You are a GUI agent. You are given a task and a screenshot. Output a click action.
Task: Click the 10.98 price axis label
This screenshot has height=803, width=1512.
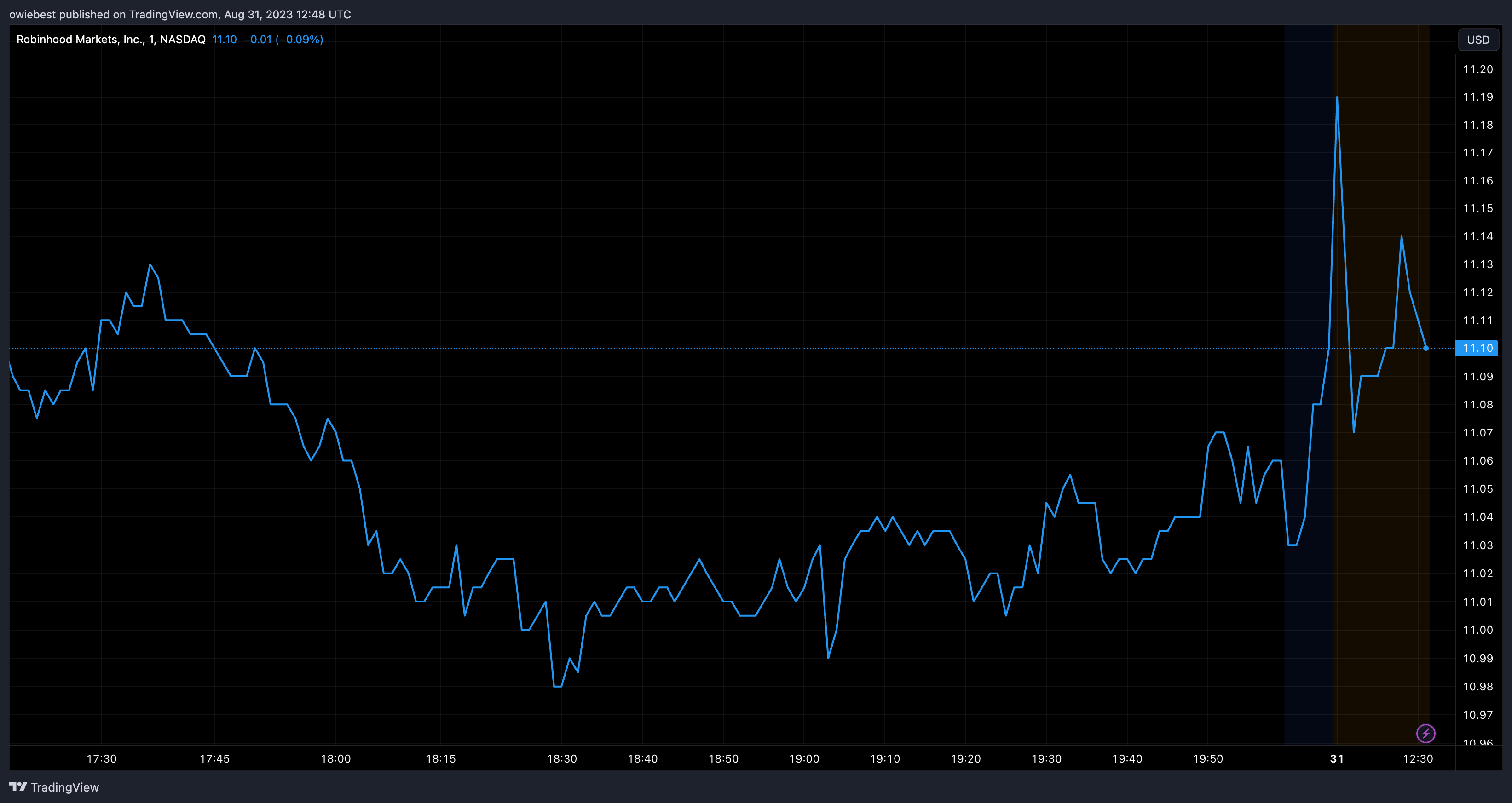pyautogui.click(x=1478, y=686)
